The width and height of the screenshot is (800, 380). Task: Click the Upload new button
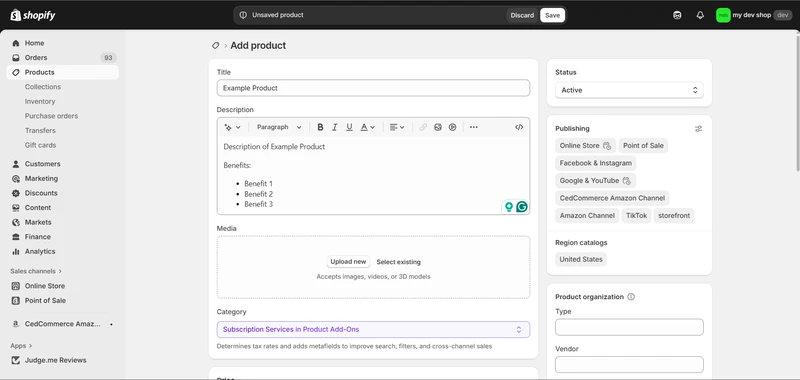point(348,262)
